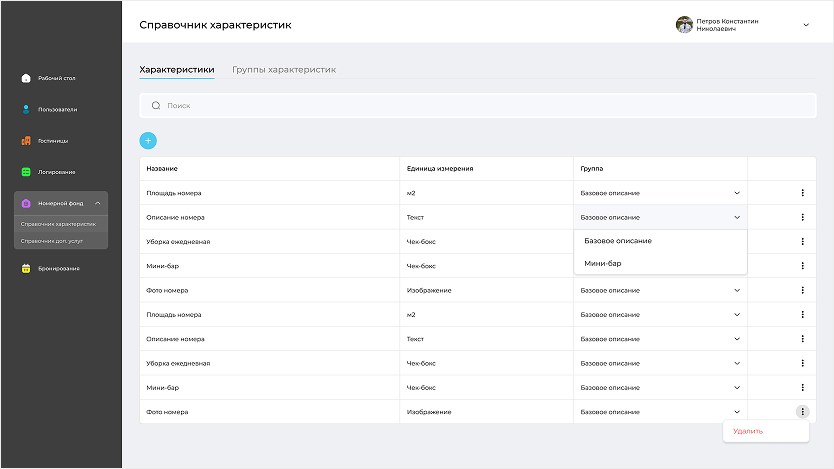Click the user profile avatar

tap(684, 25)
